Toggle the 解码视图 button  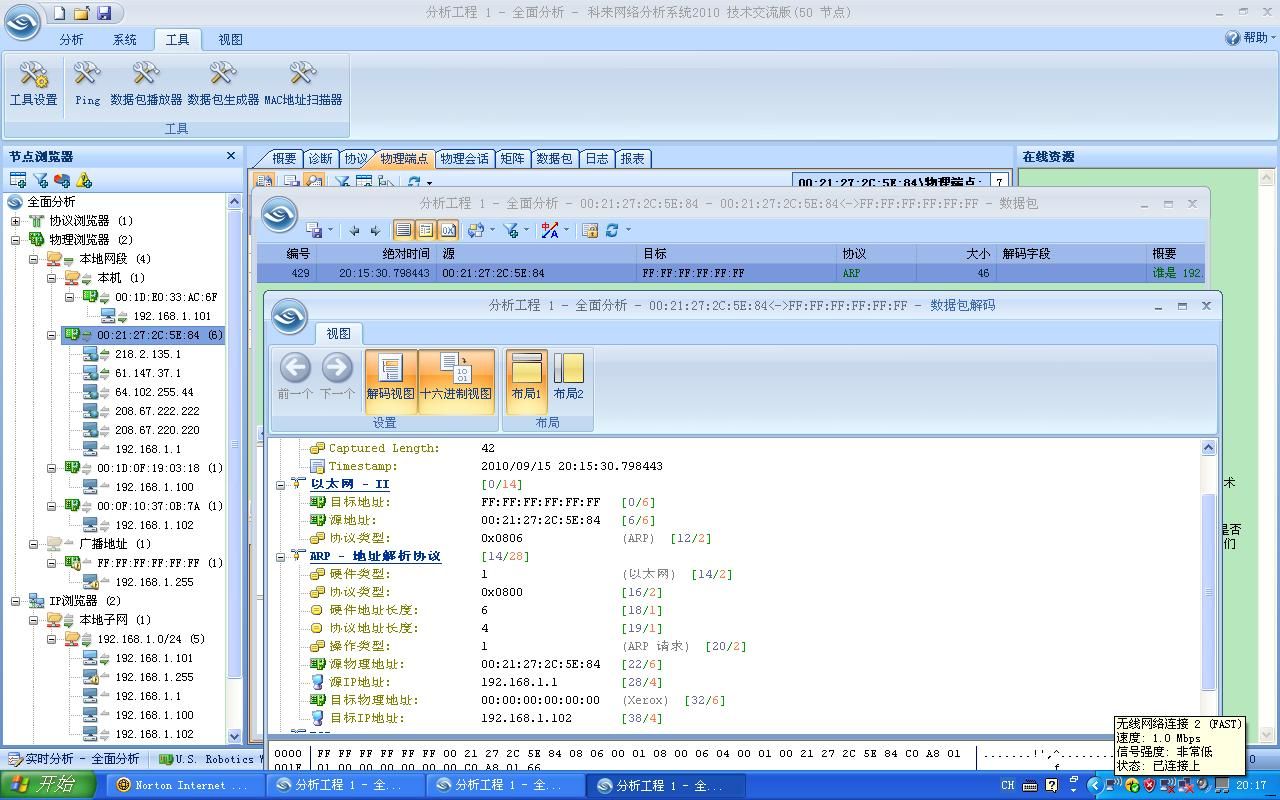pyautogui.click(x=390, y=377)
